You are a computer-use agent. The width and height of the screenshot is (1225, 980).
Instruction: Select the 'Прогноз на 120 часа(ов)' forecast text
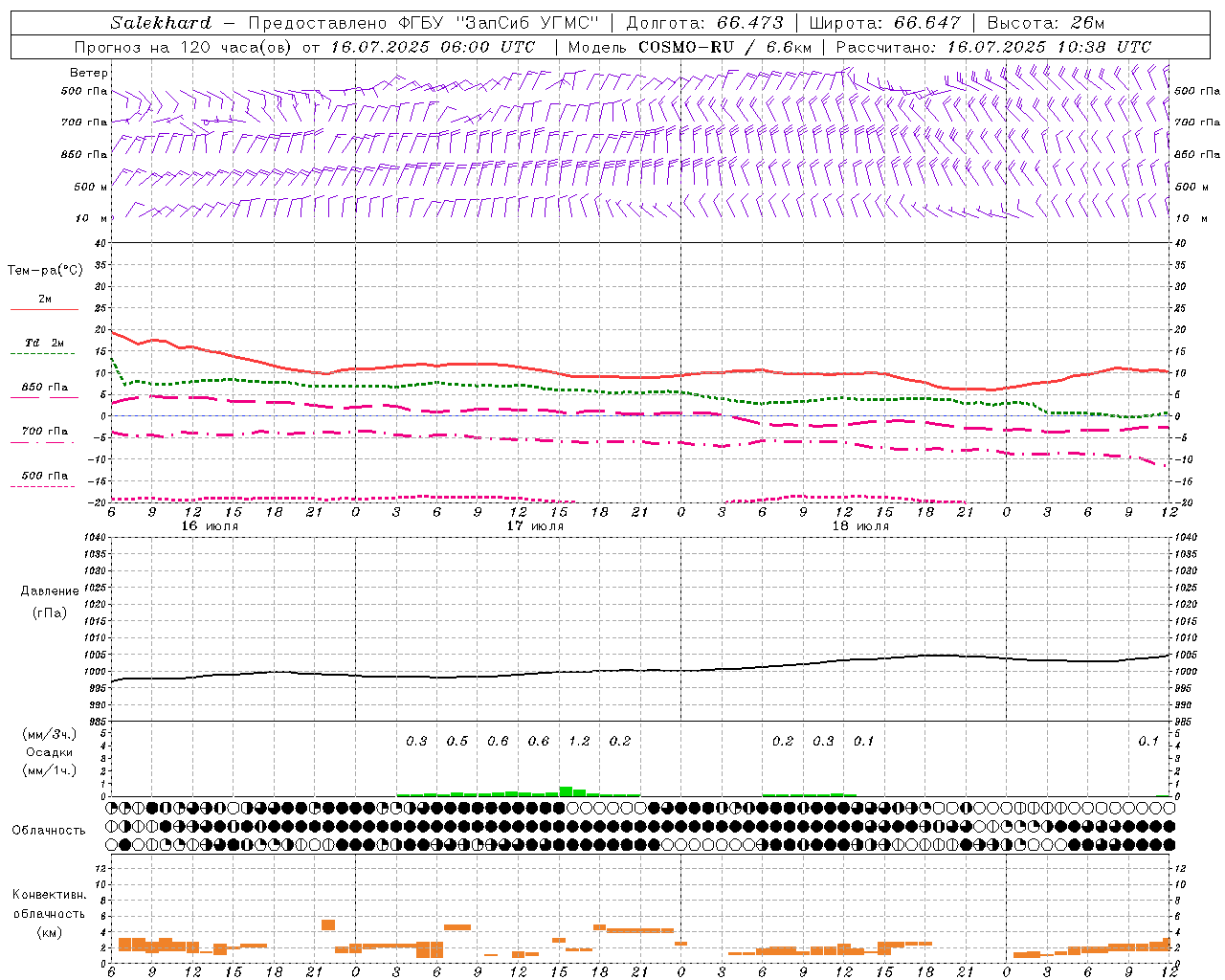click(x=185, y=47)
